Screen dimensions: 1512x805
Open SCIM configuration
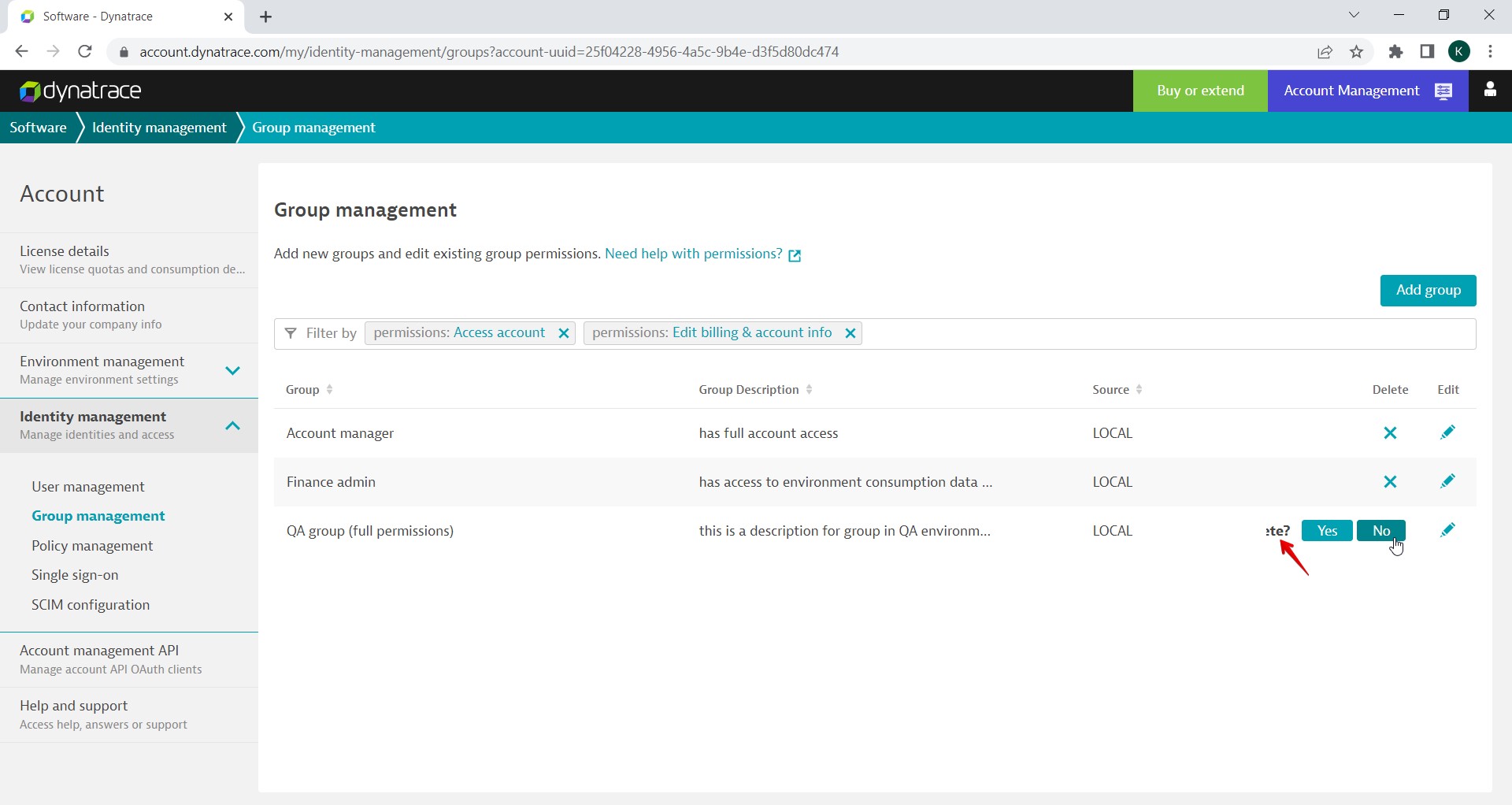tap(91, 605)
